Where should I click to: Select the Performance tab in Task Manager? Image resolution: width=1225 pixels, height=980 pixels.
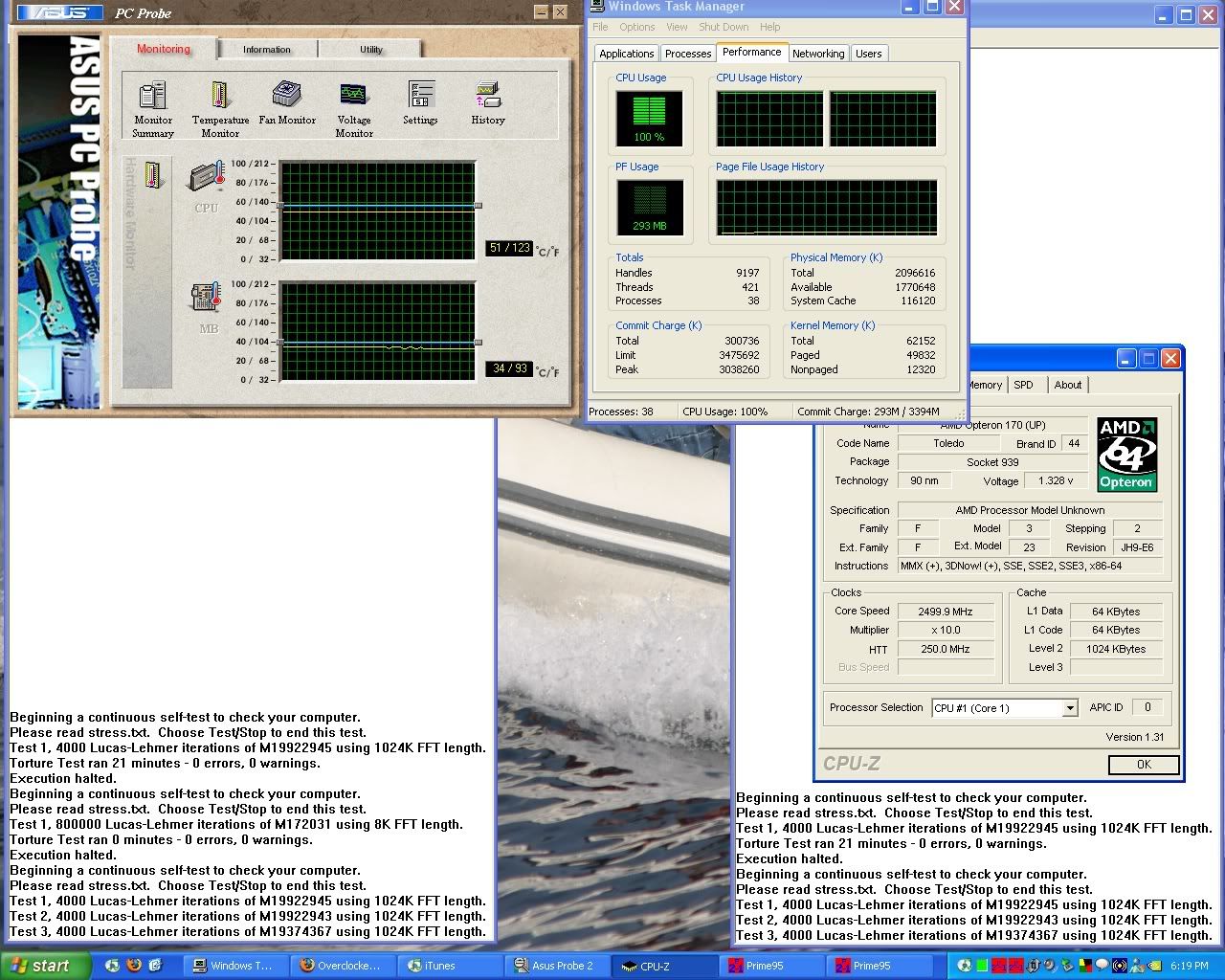[751, 52]
